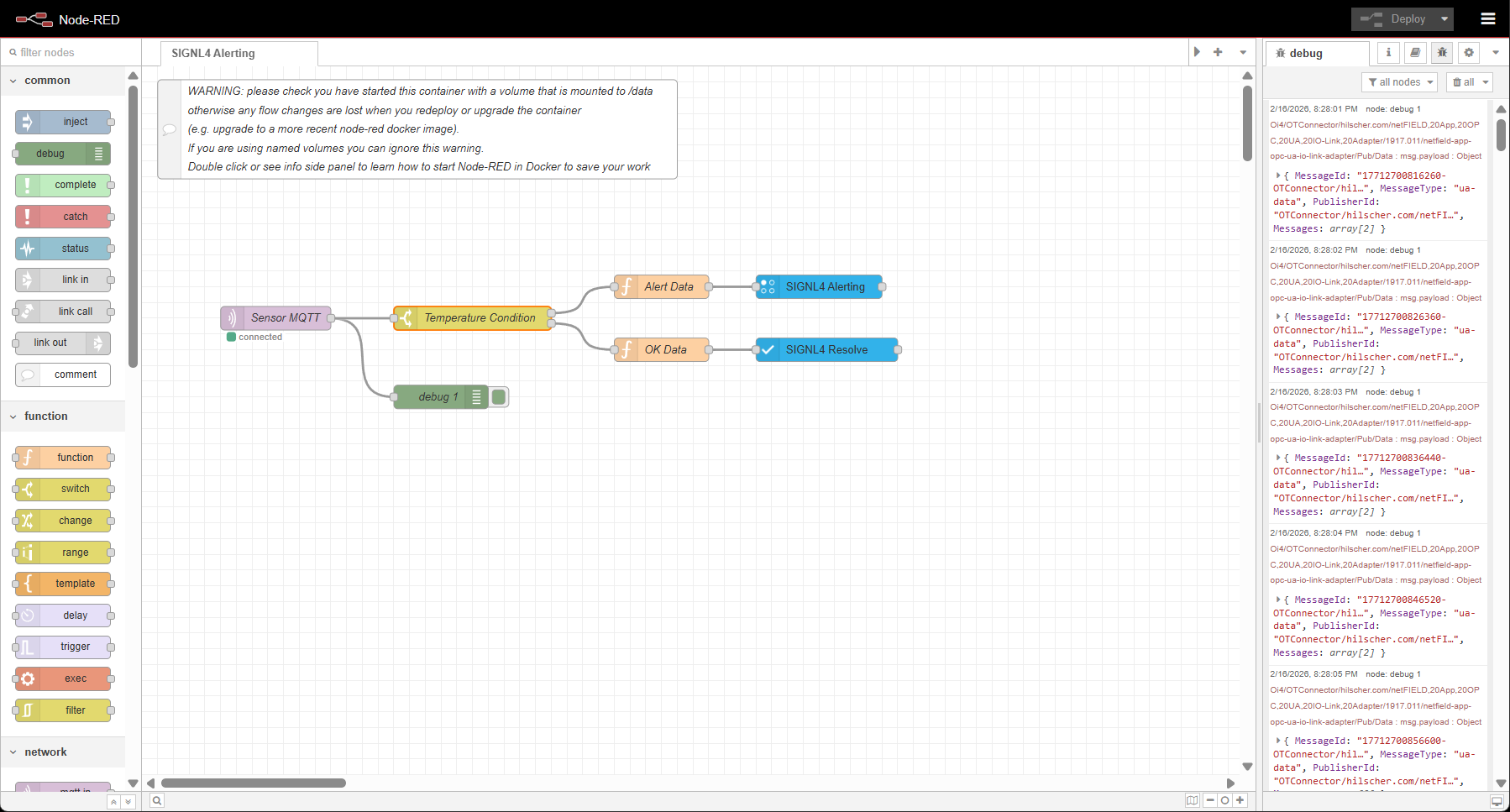Viewport: 1510px width, 812px height.
Task: Click the search magnifier icon in footer
Action: [157, 800]
